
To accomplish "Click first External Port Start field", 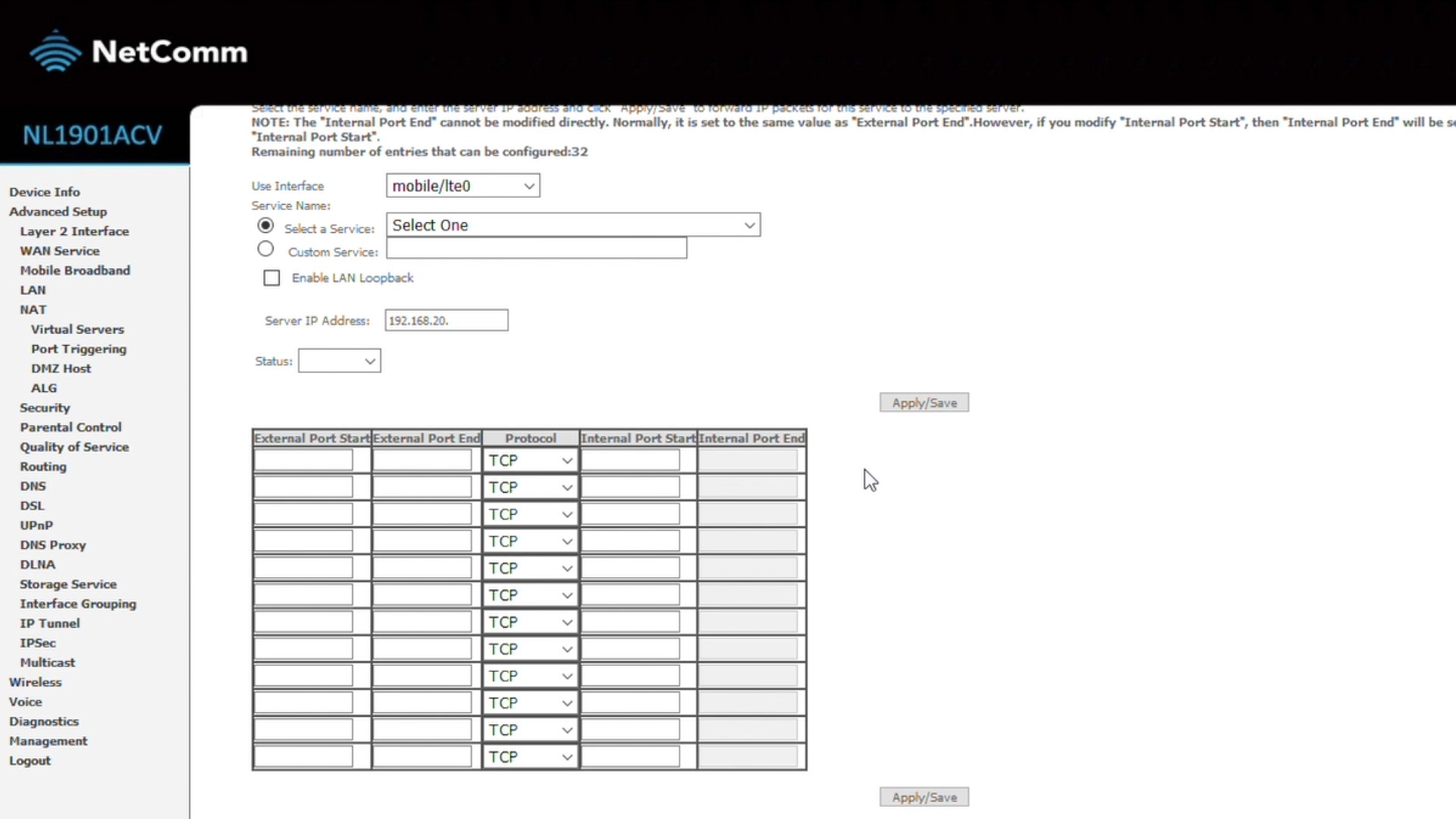I will click(303, 460).
